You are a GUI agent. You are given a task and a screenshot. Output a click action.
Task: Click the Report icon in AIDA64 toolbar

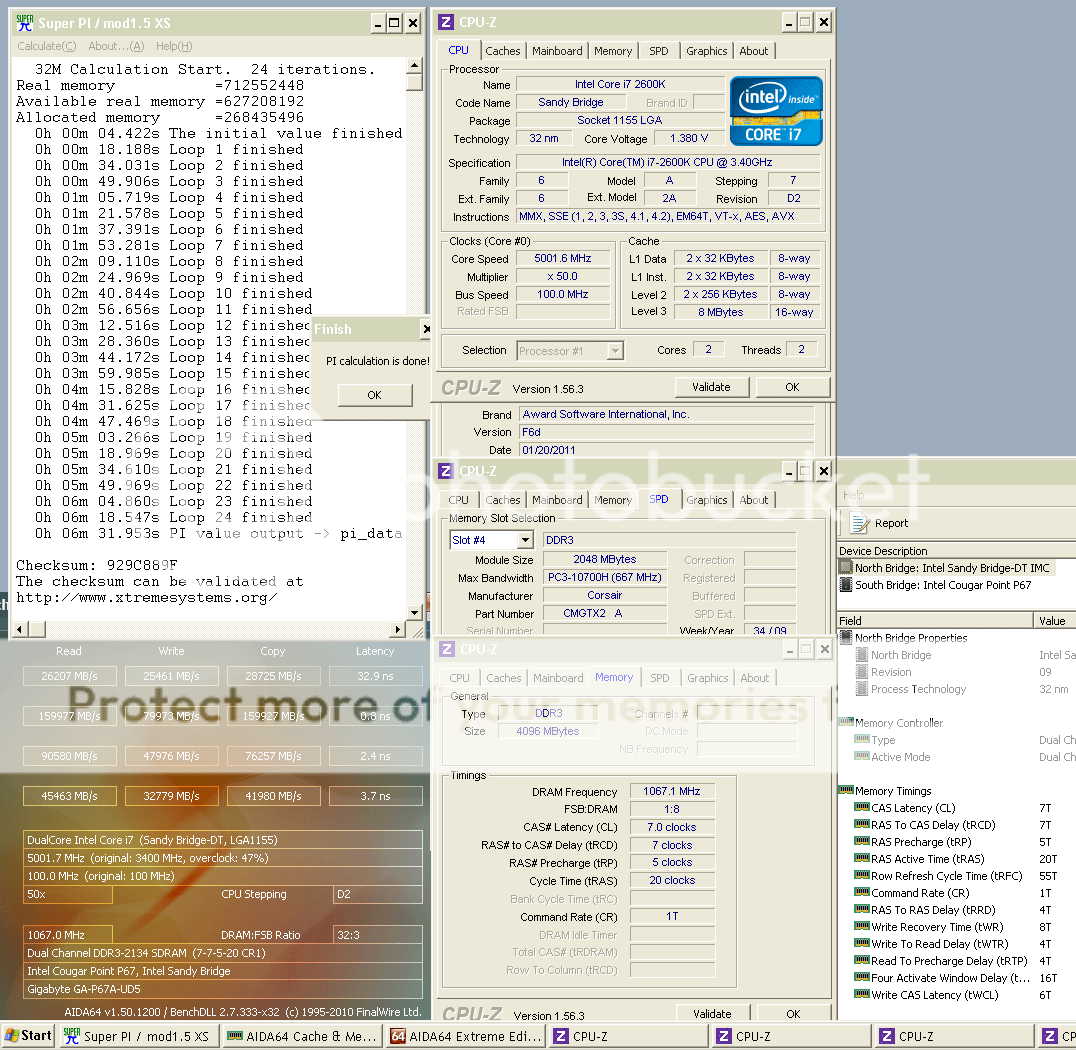pyautogui.click(x=859, y=522)
